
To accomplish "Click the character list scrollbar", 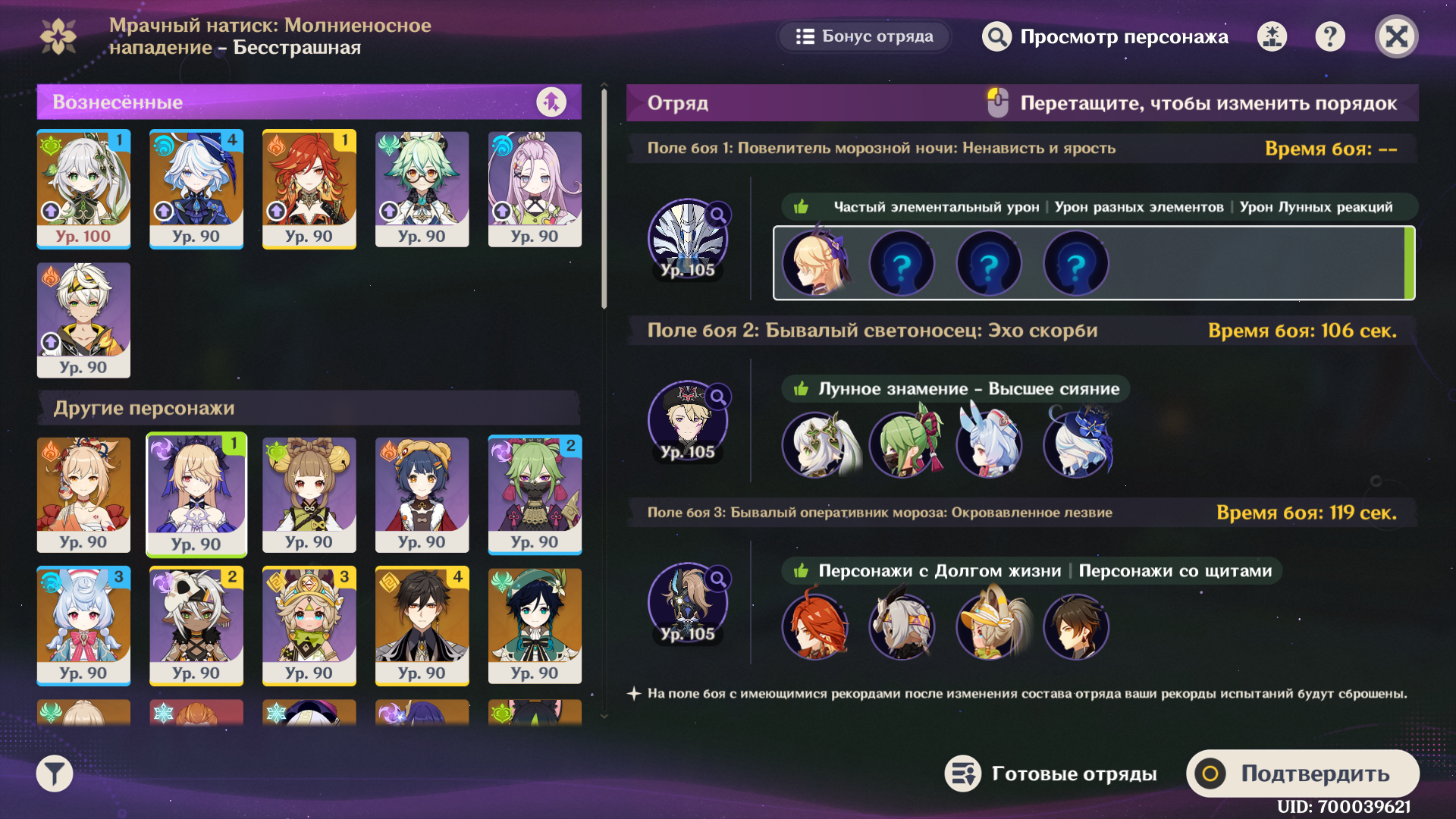I will (x=604, y=199).
